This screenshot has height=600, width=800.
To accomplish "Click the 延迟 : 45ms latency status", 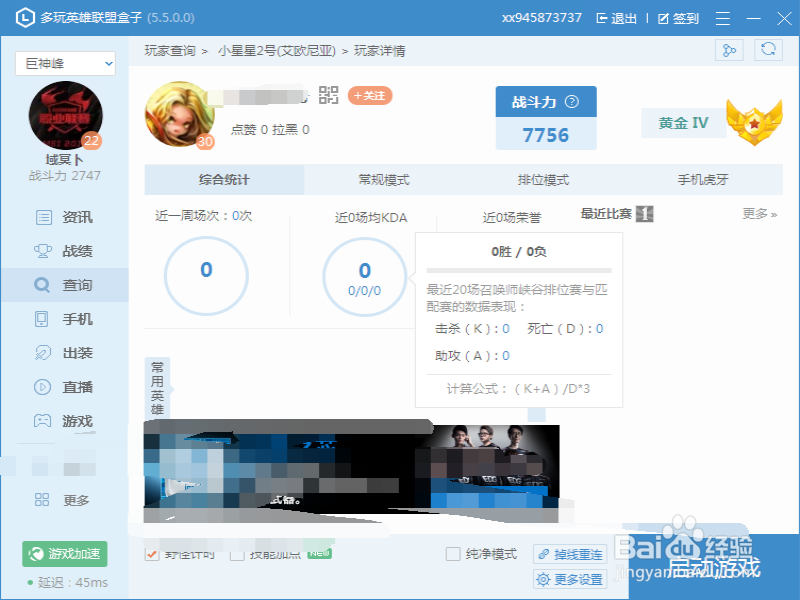I will tap(68, 582).
